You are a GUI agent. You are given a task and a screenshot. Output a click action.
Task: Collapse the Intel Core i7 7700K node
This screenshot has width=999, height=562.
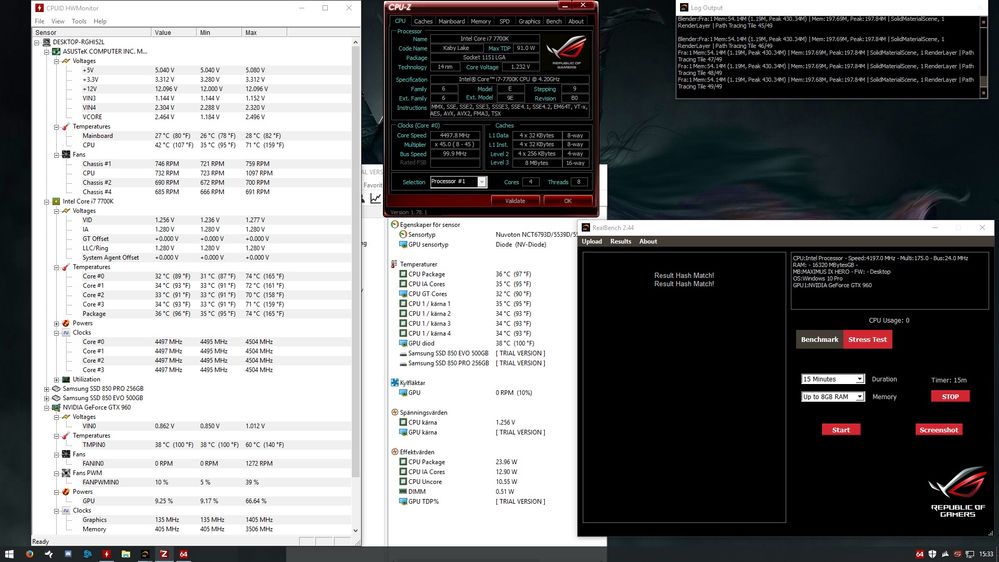tap(47, 201)
